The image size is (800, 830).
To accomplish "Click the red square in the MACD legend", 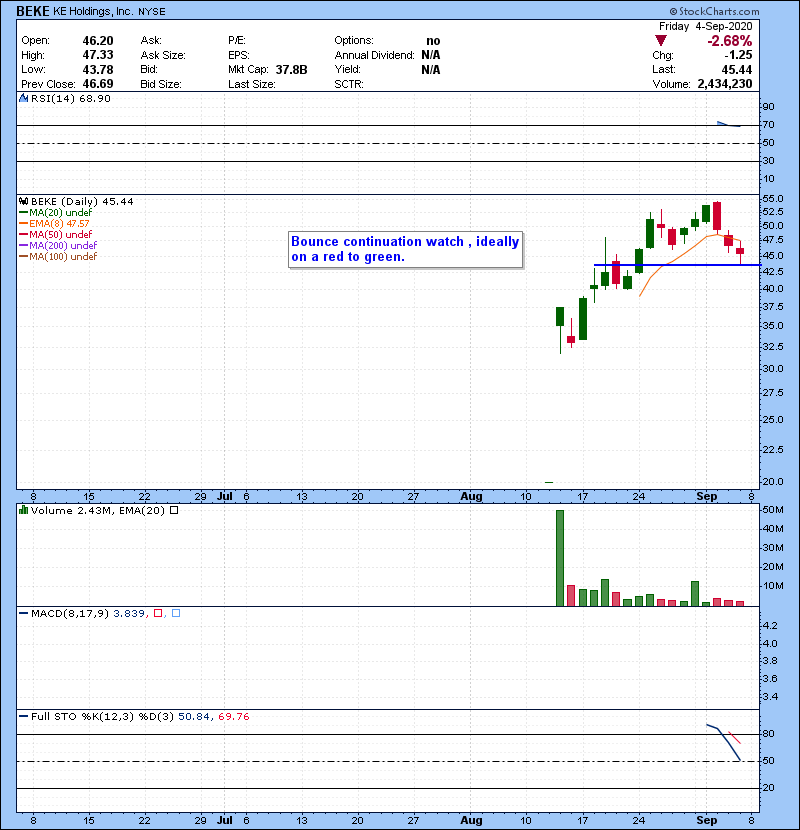I will coord(158,613).
